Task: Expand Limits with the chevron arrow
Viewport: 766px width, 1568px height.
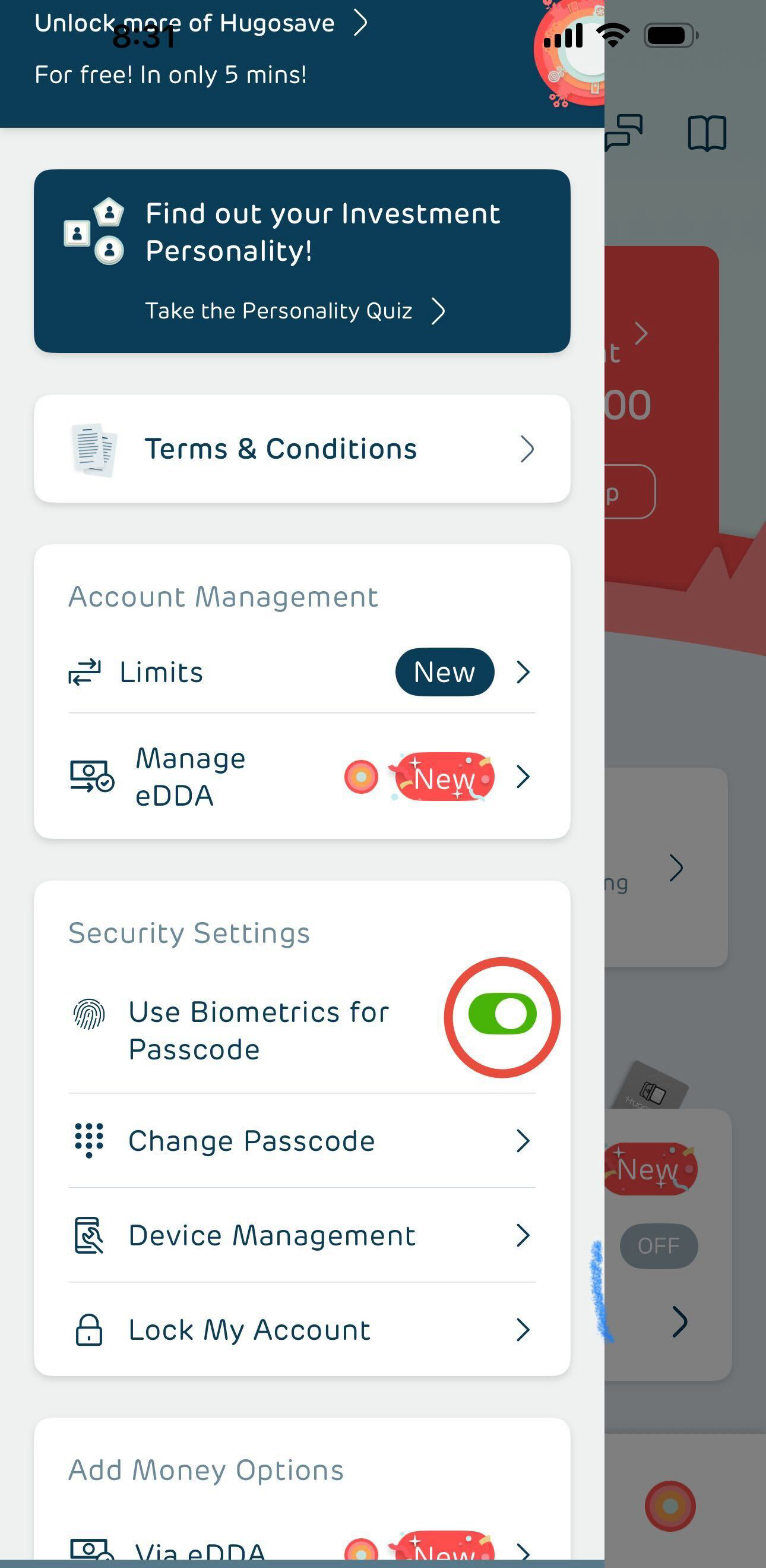Action: pos(523,672)
